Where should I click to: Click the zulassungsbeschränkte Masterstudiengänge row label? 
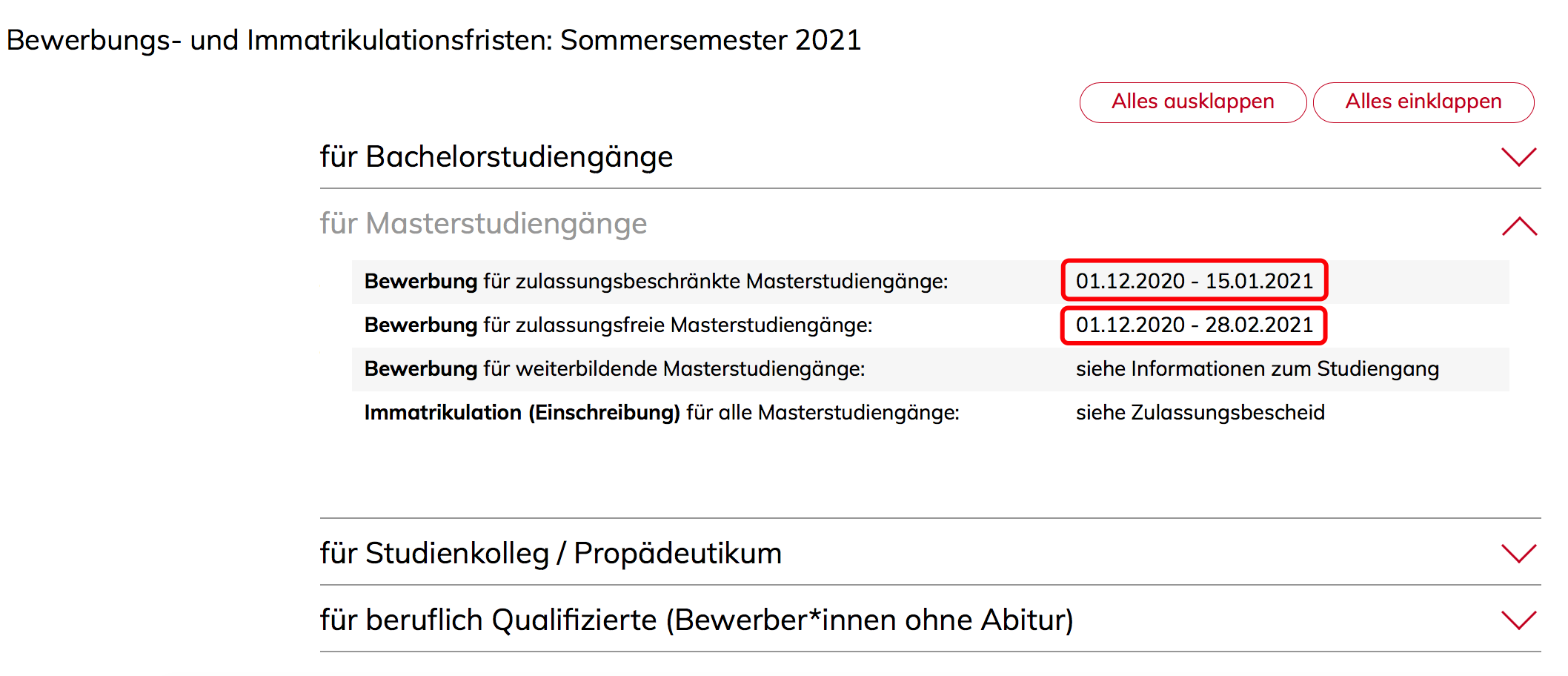657,282
